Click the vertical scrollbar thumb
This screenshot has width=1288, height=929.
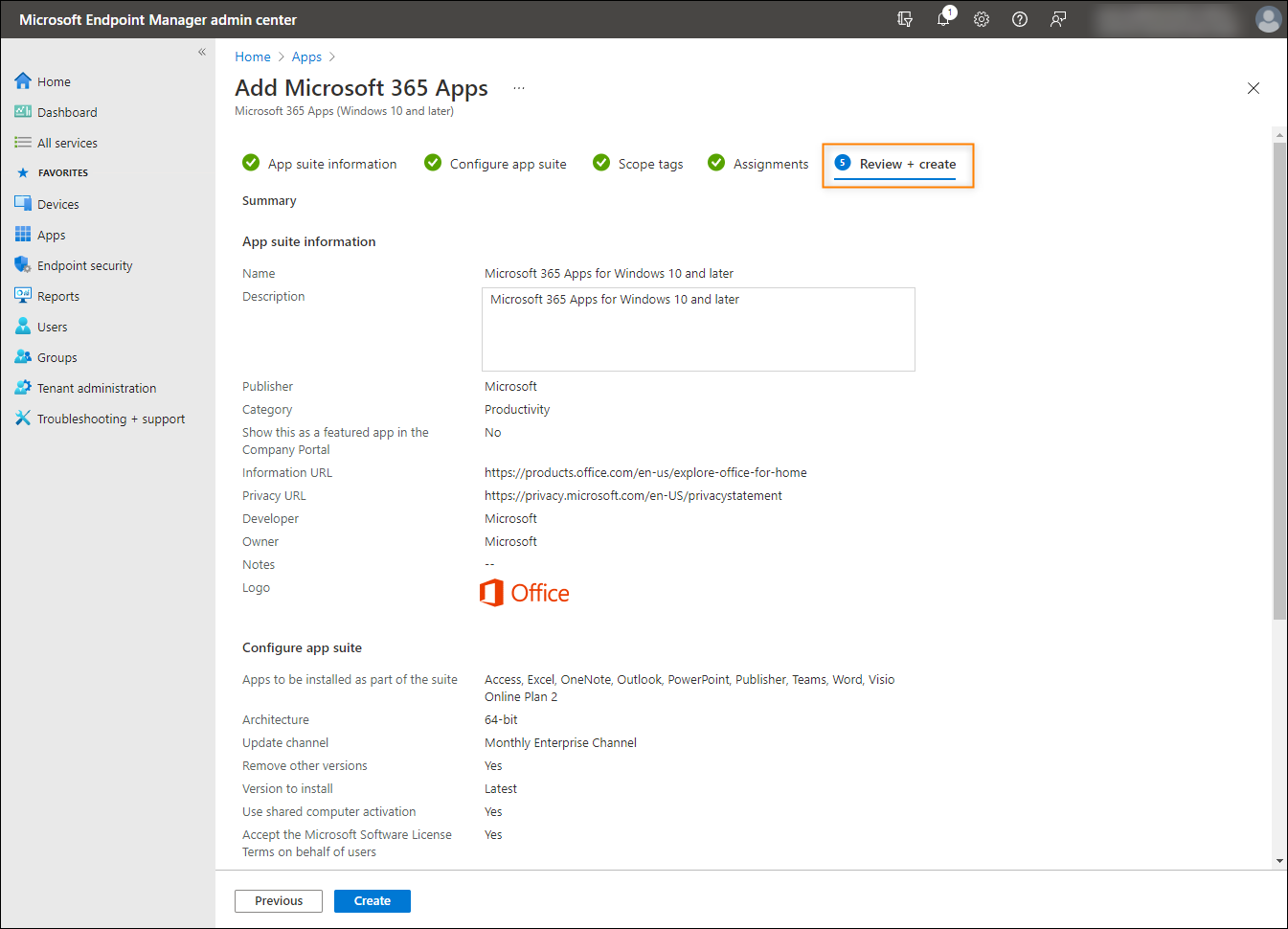[1279, 381]
